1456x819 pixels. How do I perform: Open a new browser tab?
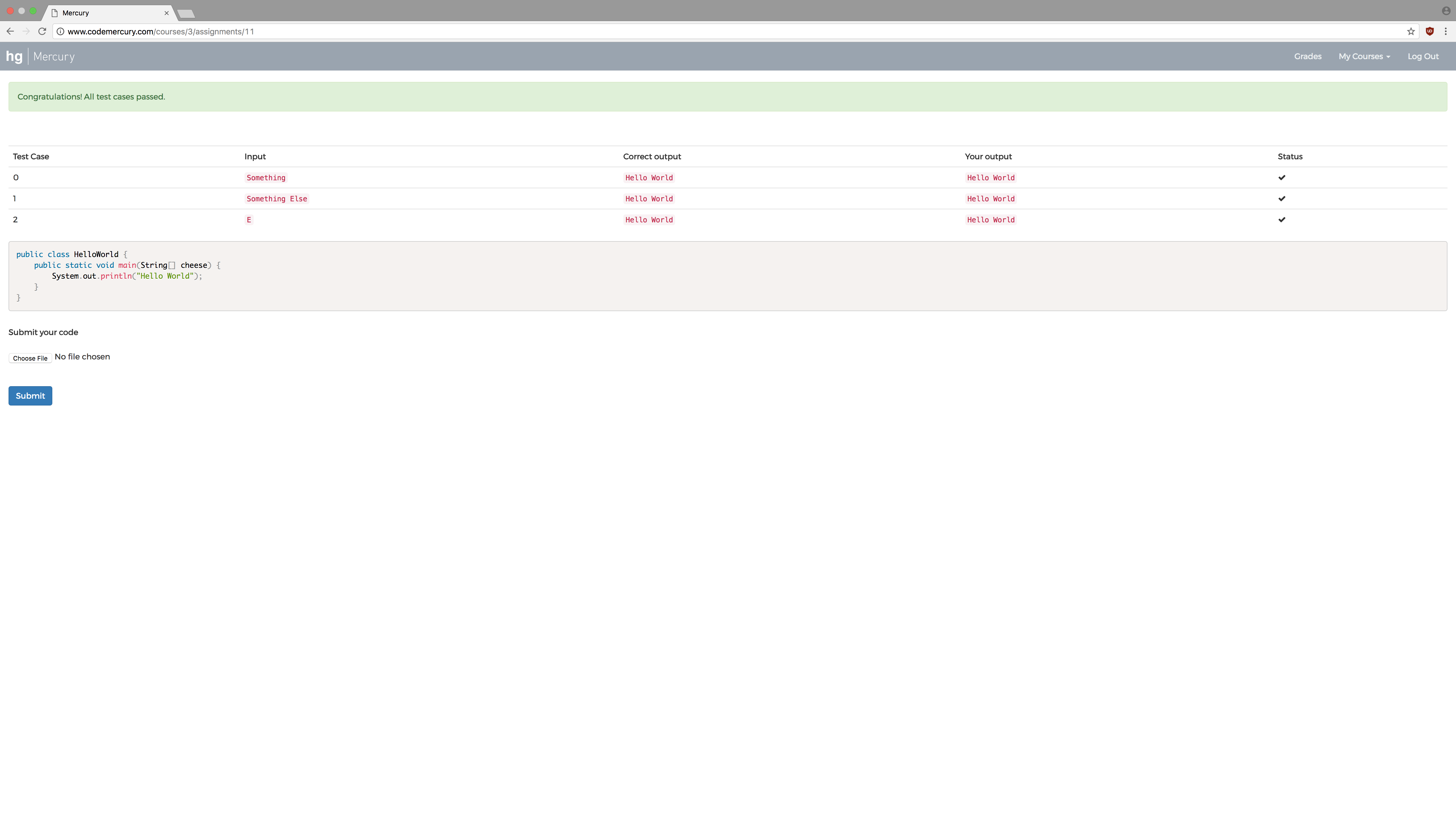186,14
